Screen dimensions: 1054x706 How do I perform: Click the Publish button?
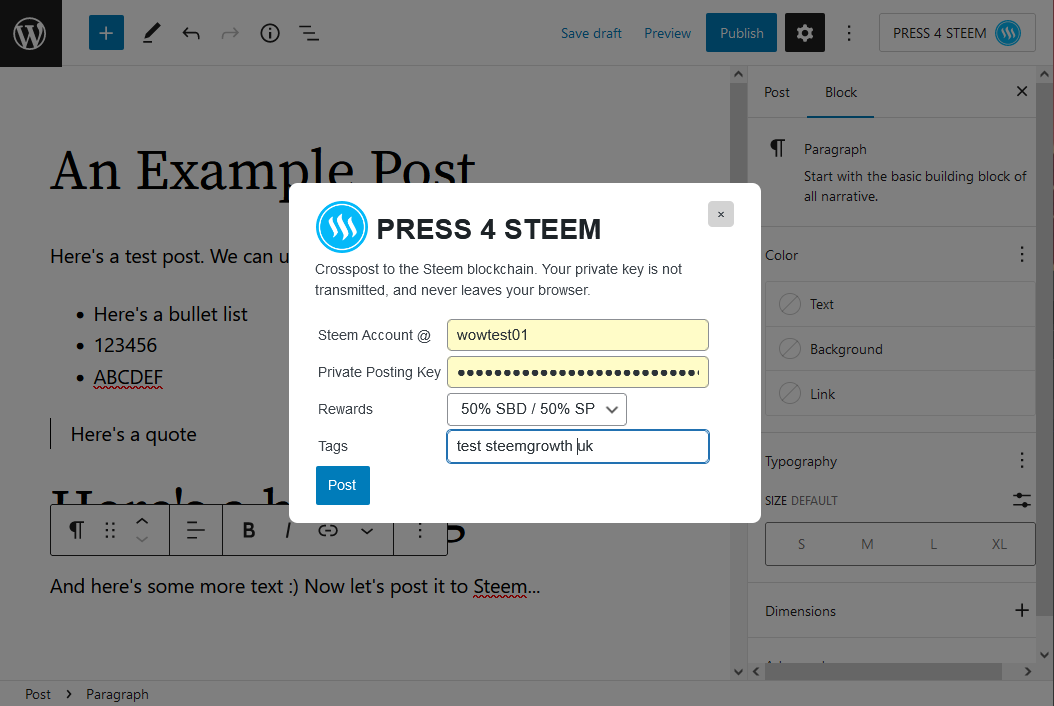pos(741,33)
